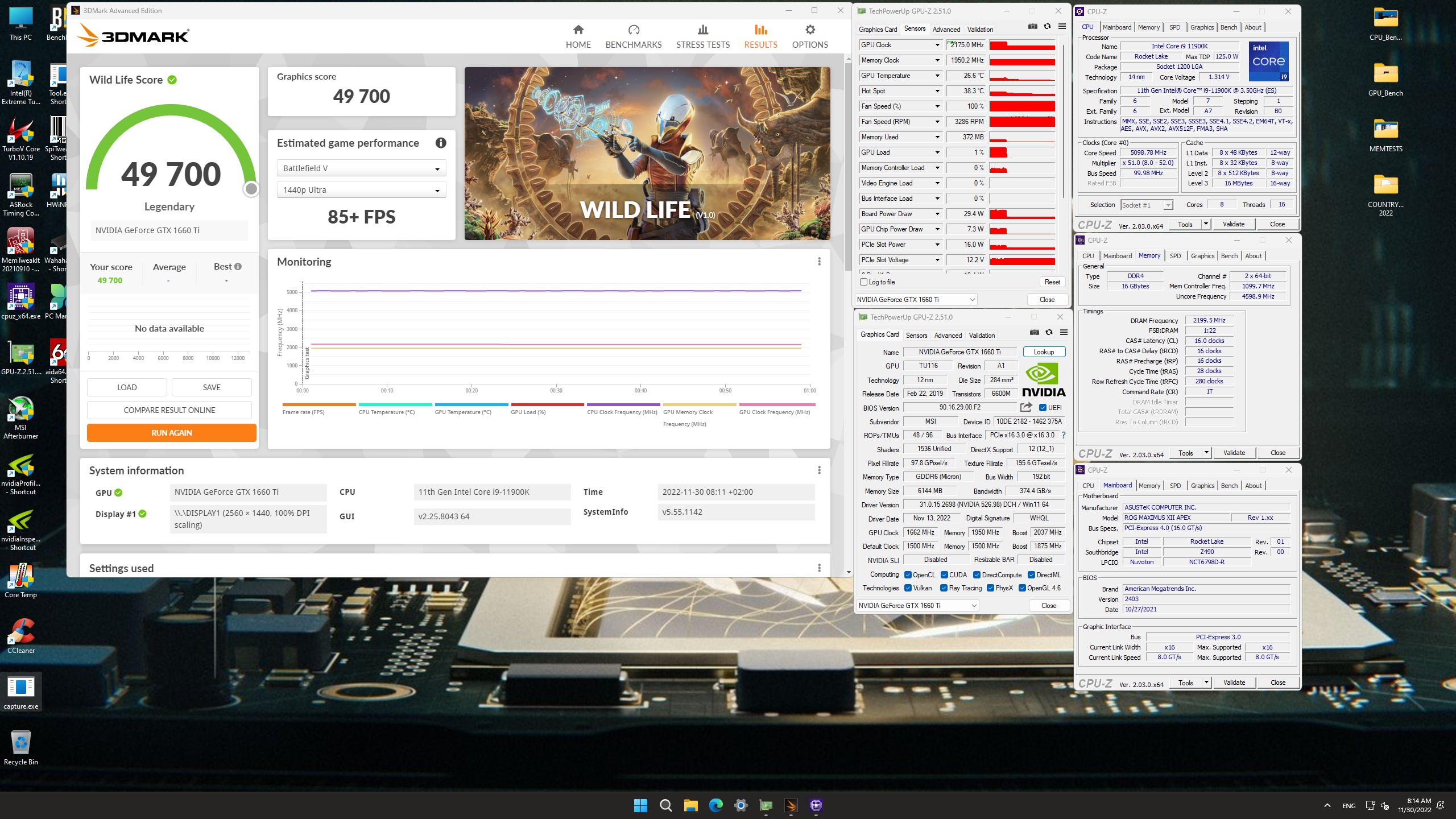Click Bus Interface question mark in GPU-Z
The height and width of the screenshot is (819, 1456).
(1064, 436)
